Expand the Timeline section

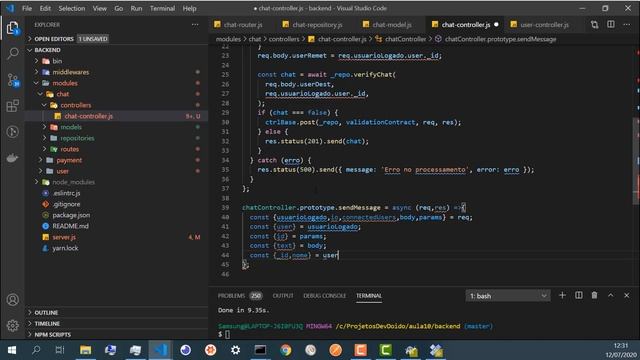[117, 323]
